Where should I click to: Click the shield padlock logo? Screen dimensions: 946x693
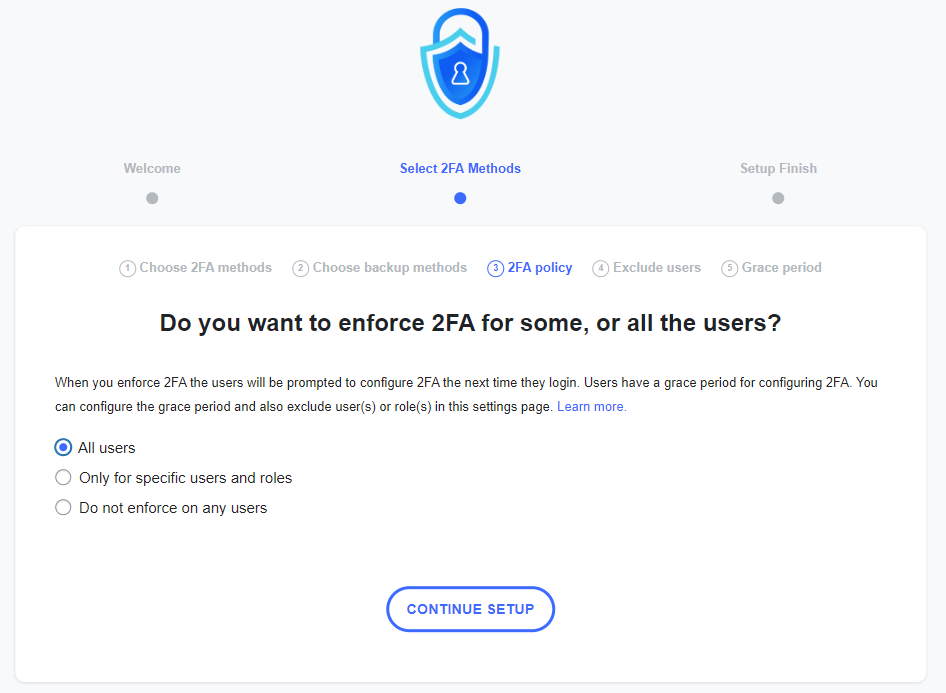(x=460, y=65)
